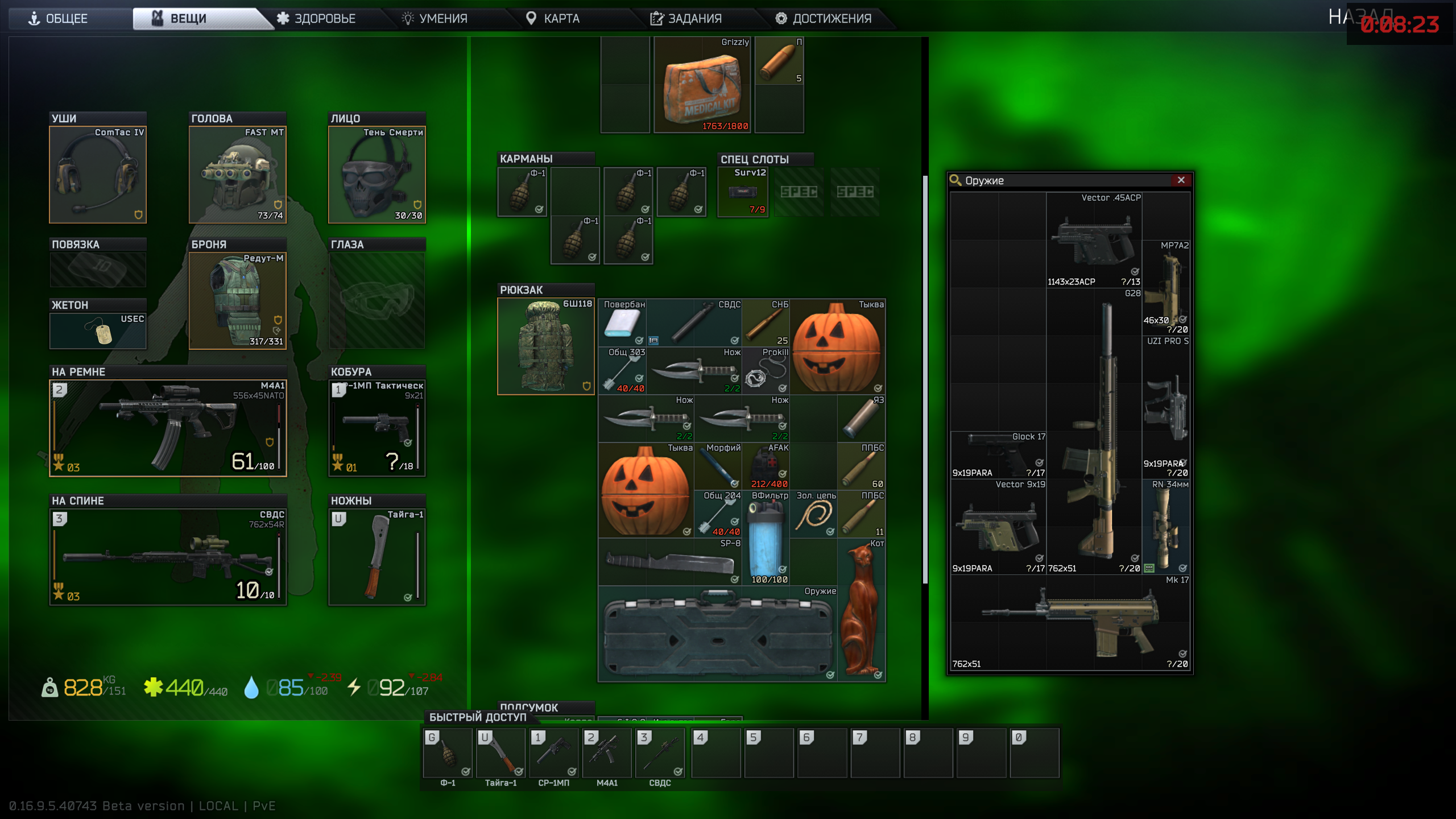Click the FAST MT helmet slot
This screenshot has width=1456, height=819.
tap(237, 175)
